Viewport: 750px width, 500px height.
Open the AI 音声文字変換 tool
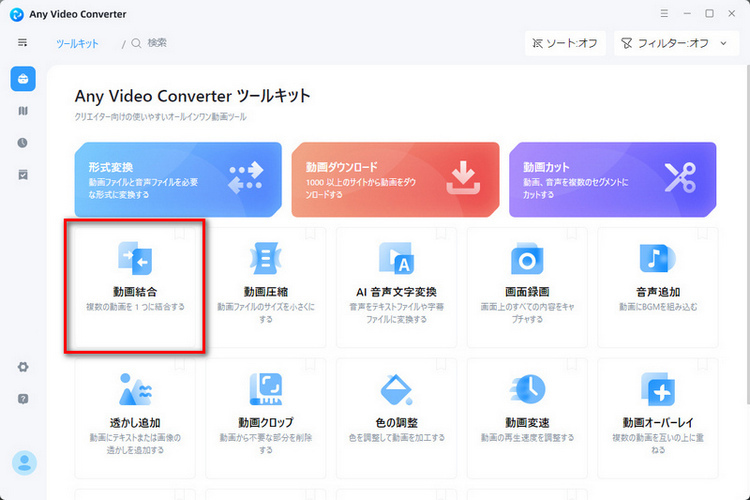[396, 287]
